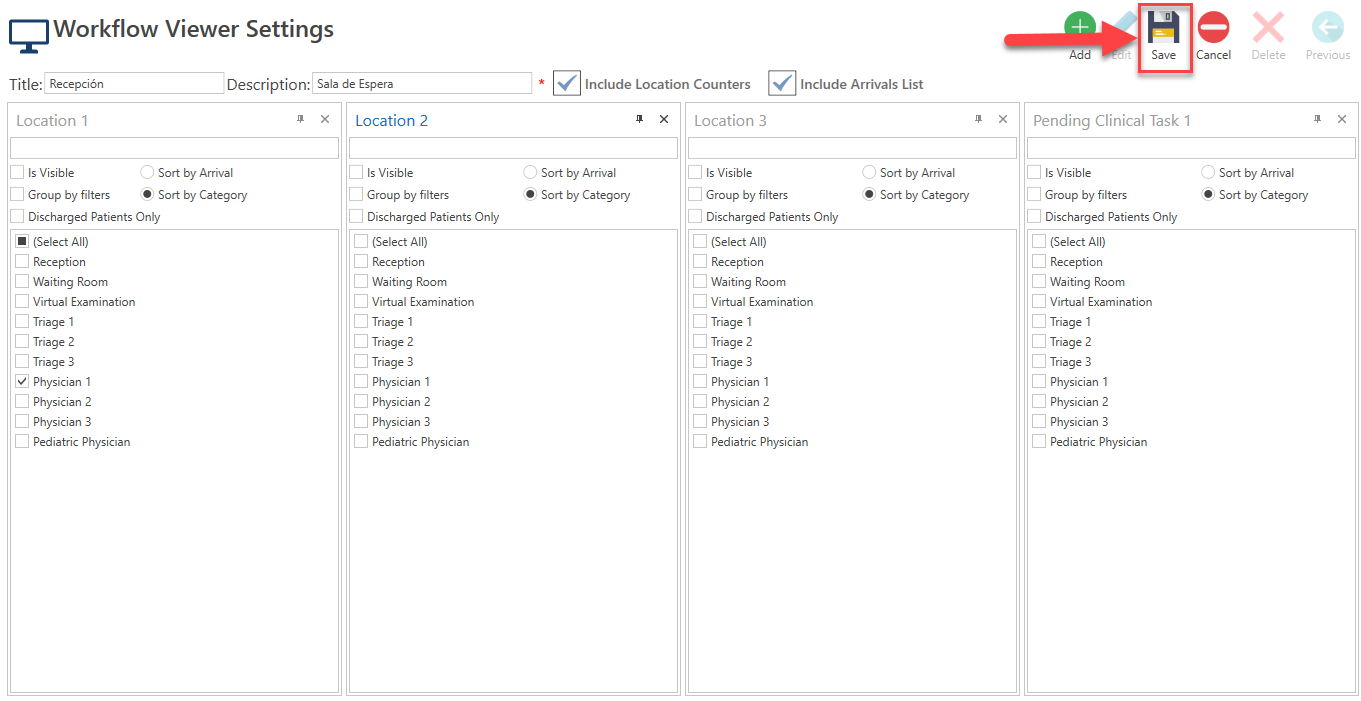1361x701 pixels.
Task: Check Physician 2 in Pending Clinical Task 1
Action: pos(1039,401)
